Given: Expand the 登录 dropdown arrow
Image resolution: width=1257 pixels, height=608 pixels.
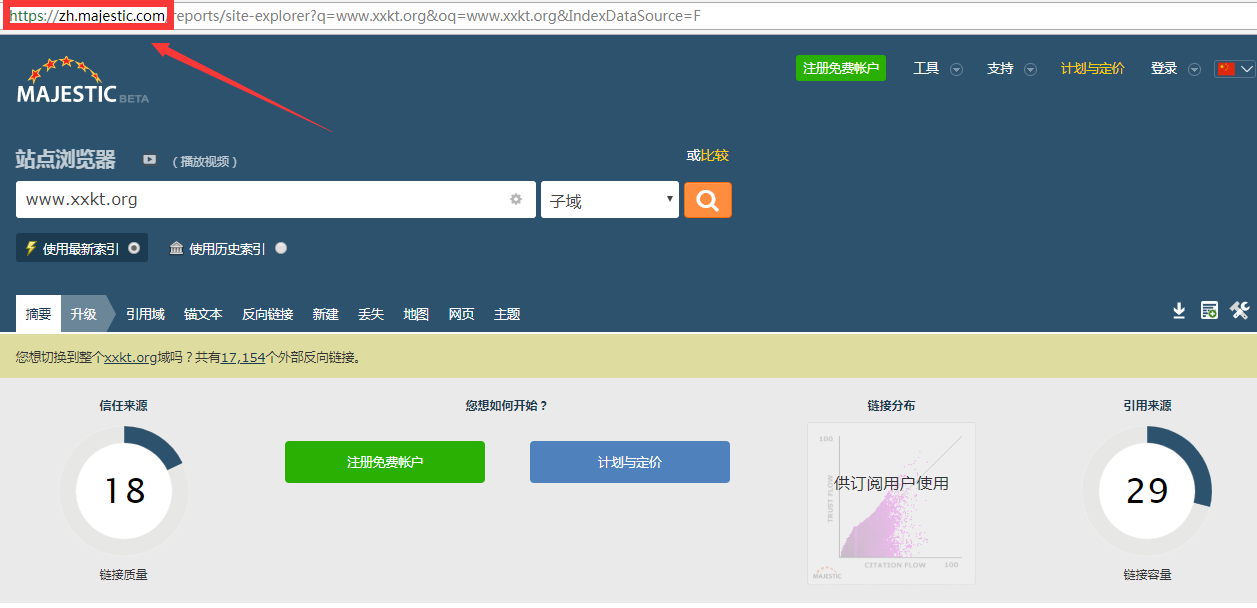Looking at the screenshot, I should [x=1194, y=69].
